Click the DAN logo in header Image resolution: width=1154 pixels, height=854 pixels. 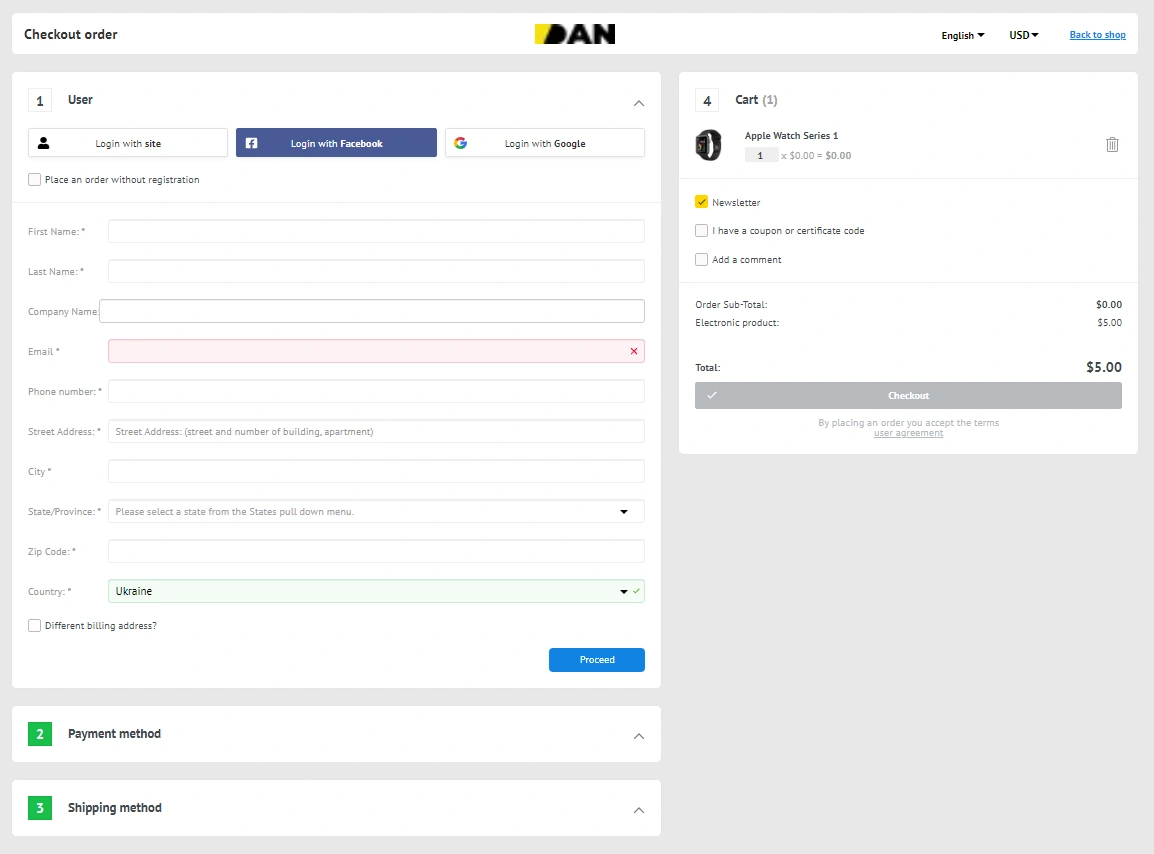[575, 34]
